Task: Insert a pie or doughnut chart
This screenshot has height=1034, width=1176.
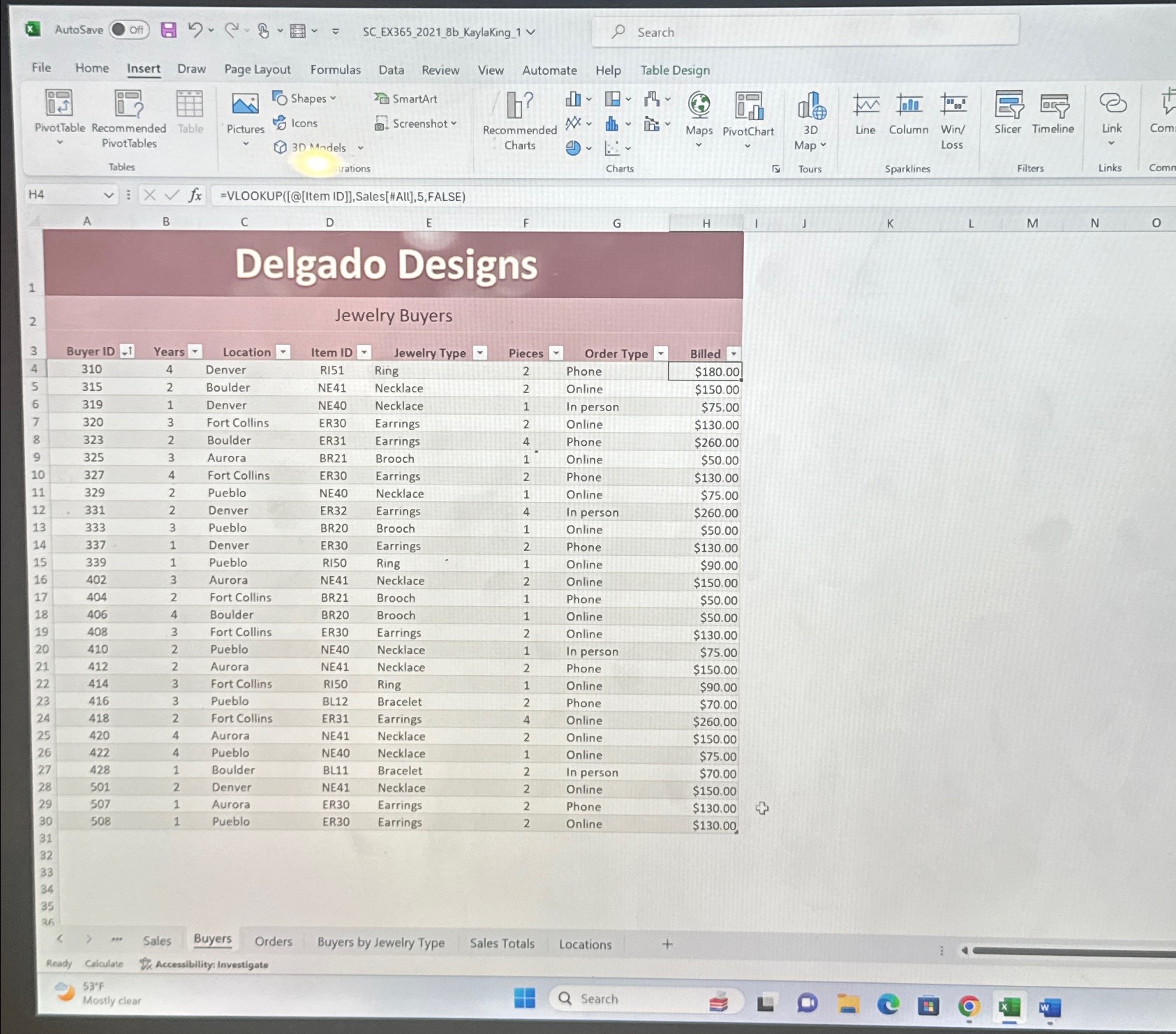Action: point(578,148)
